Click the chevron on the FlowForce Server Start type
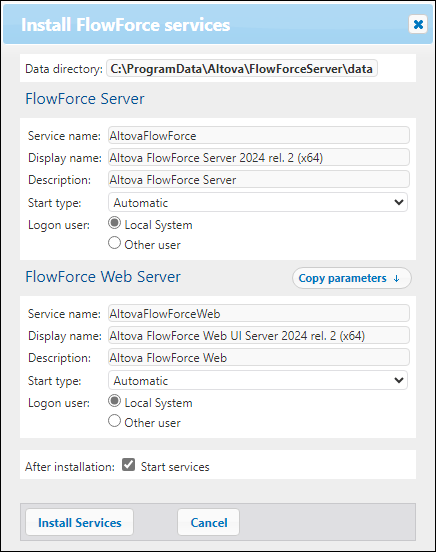 pos(399,202)
